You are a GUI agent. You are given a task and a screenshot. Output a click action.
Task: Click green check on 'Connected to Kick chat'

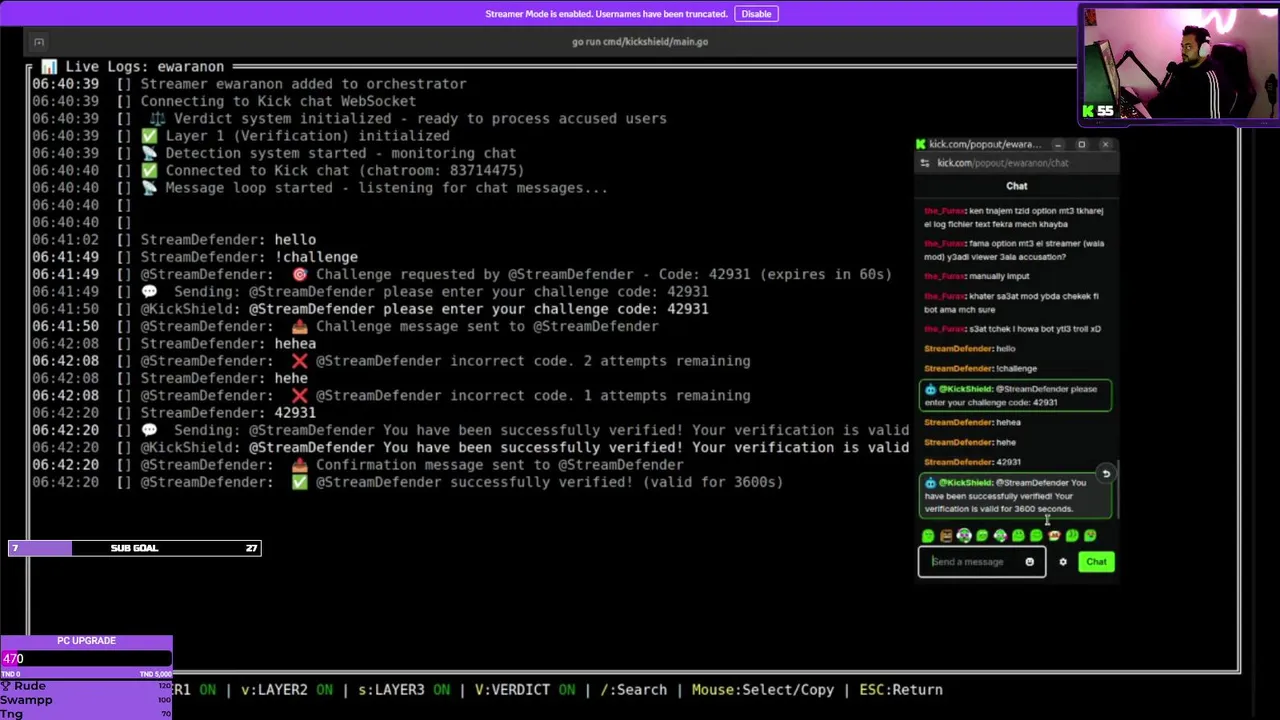[x=148, y=170]
